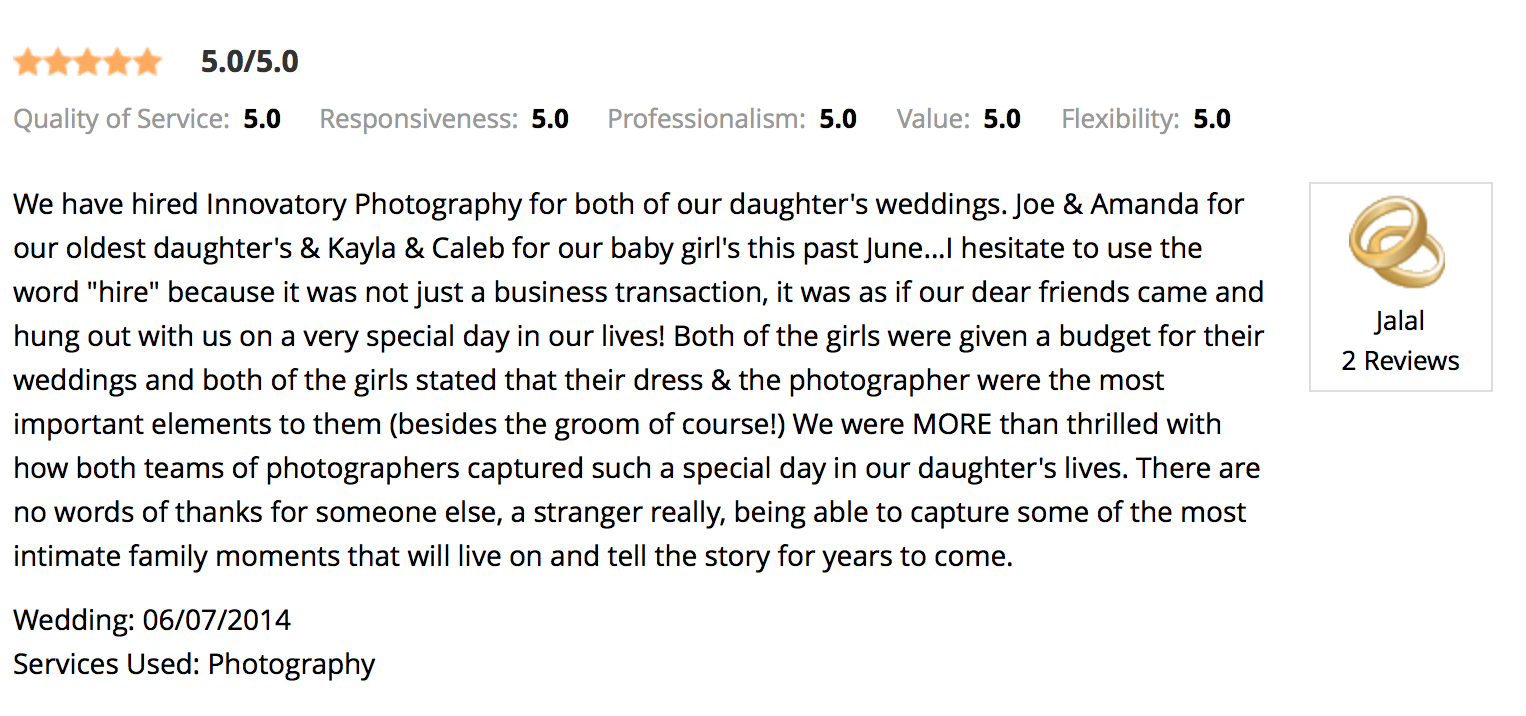Click the fourth orange rating star
The image size is (1526, 716).
click(117, 63)
